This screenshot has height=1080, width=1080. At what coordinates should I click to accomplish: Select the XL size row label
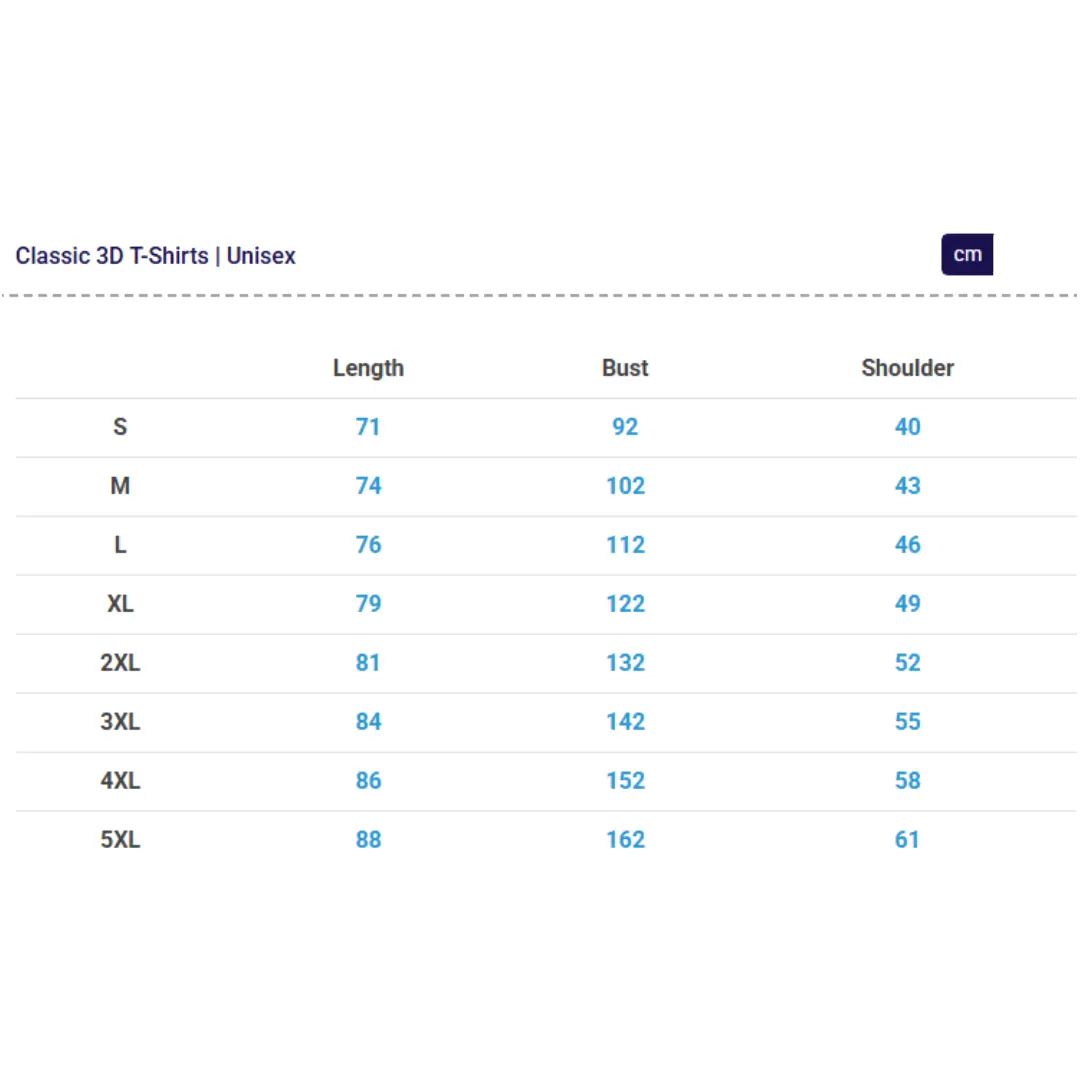[x=120, y=604]
